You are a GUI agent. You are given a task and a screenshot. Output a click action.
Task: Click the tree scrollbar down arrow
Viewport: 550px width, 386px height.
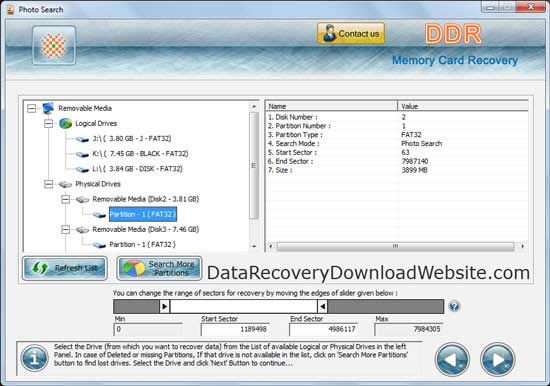point(254,246)
